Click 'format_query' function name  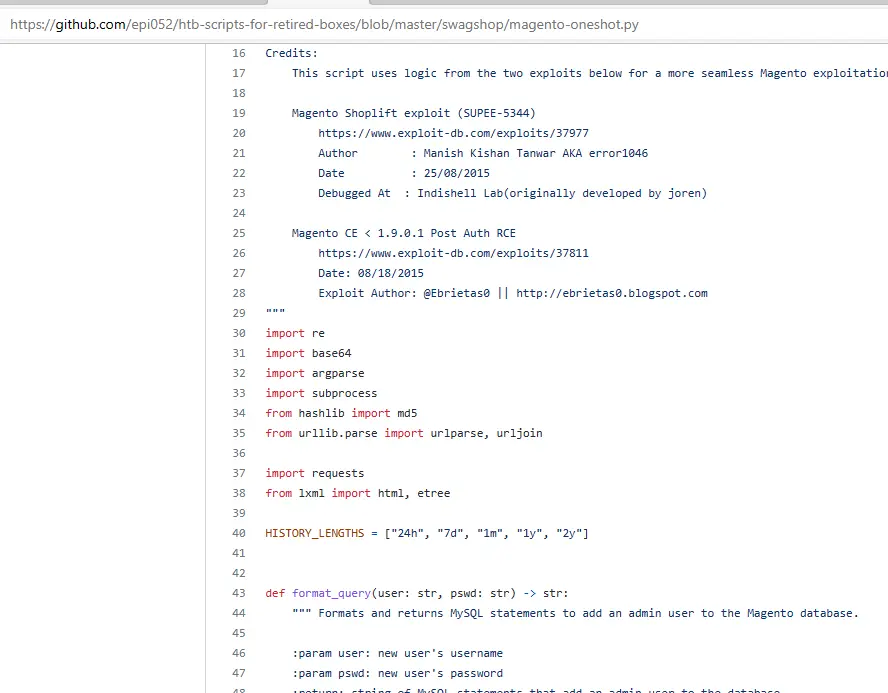pyautogui.click(x=331, y=593)
